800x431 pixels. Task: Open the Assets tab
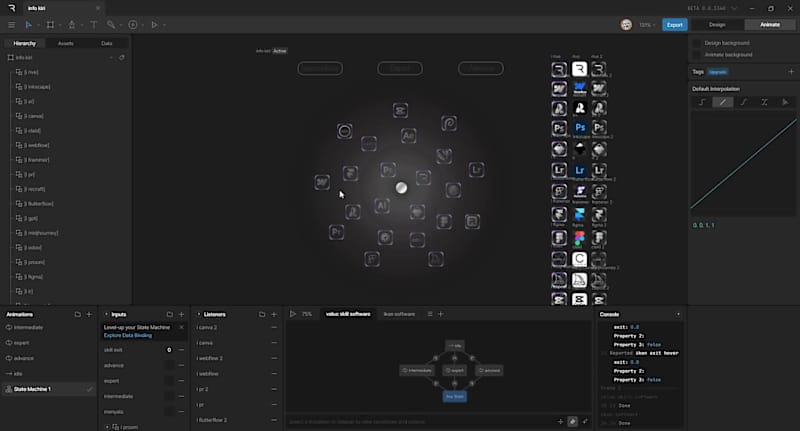point(66,43)
